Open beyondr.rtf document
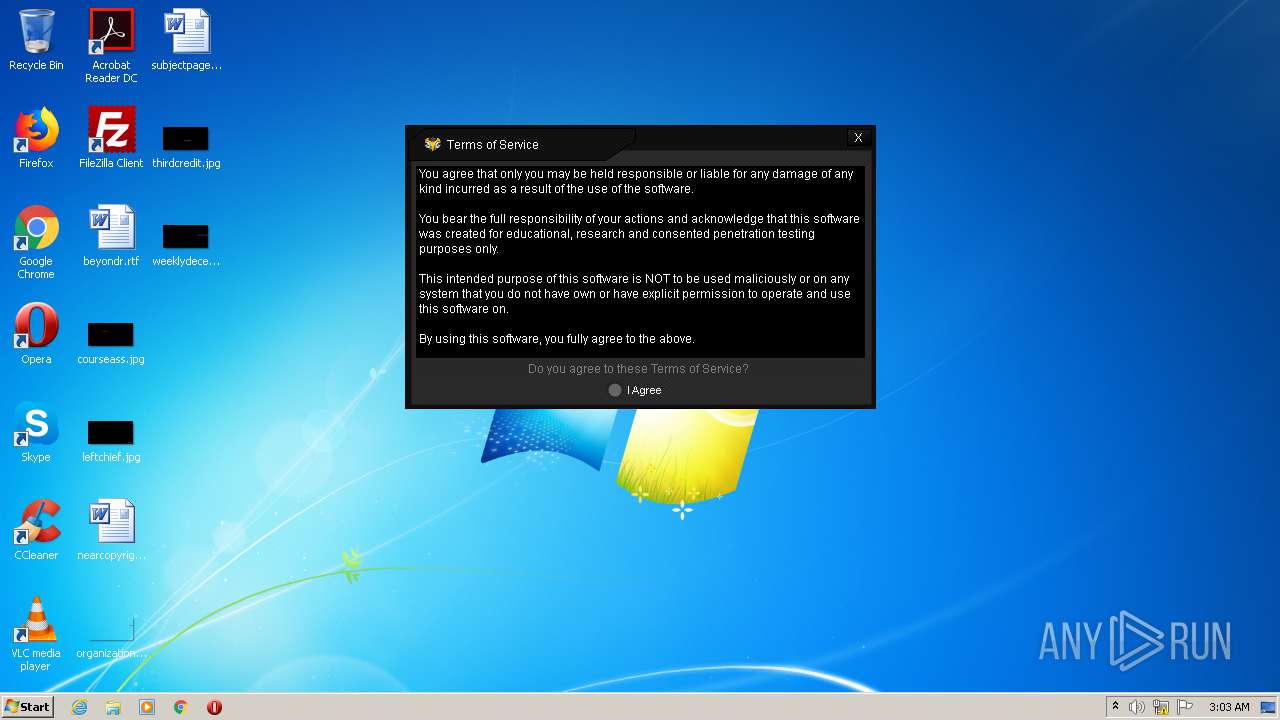The image size is (1280, 720). (x=111, y=236)
